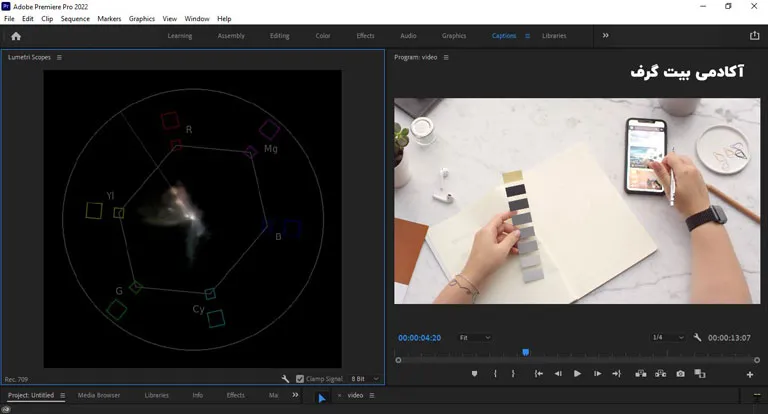Click the Home icon in workspace bar
Viewport: 768px width, 414px height.
tap(16, 36)
